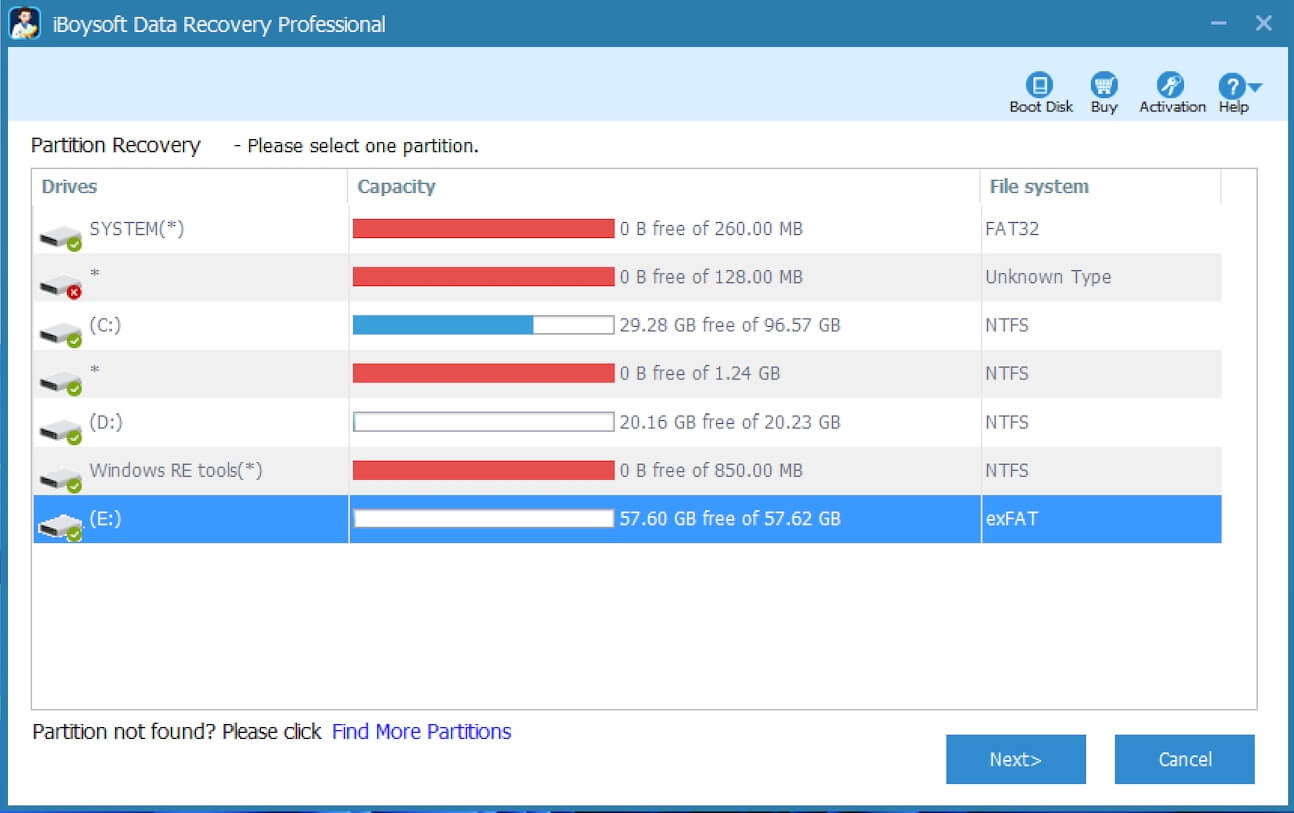Image resolution: width=1294 pixels, height=813 pixels.
Task: Click the SYSTEM(*) drive icon
Action: [x=60, y=229]
